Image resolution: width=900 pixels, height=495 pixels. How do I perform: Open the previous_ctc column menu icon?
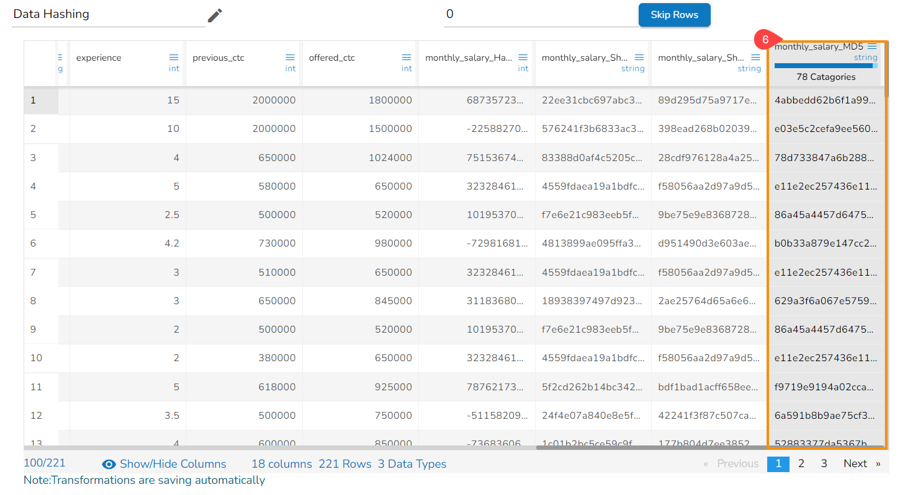coord(290,58)
